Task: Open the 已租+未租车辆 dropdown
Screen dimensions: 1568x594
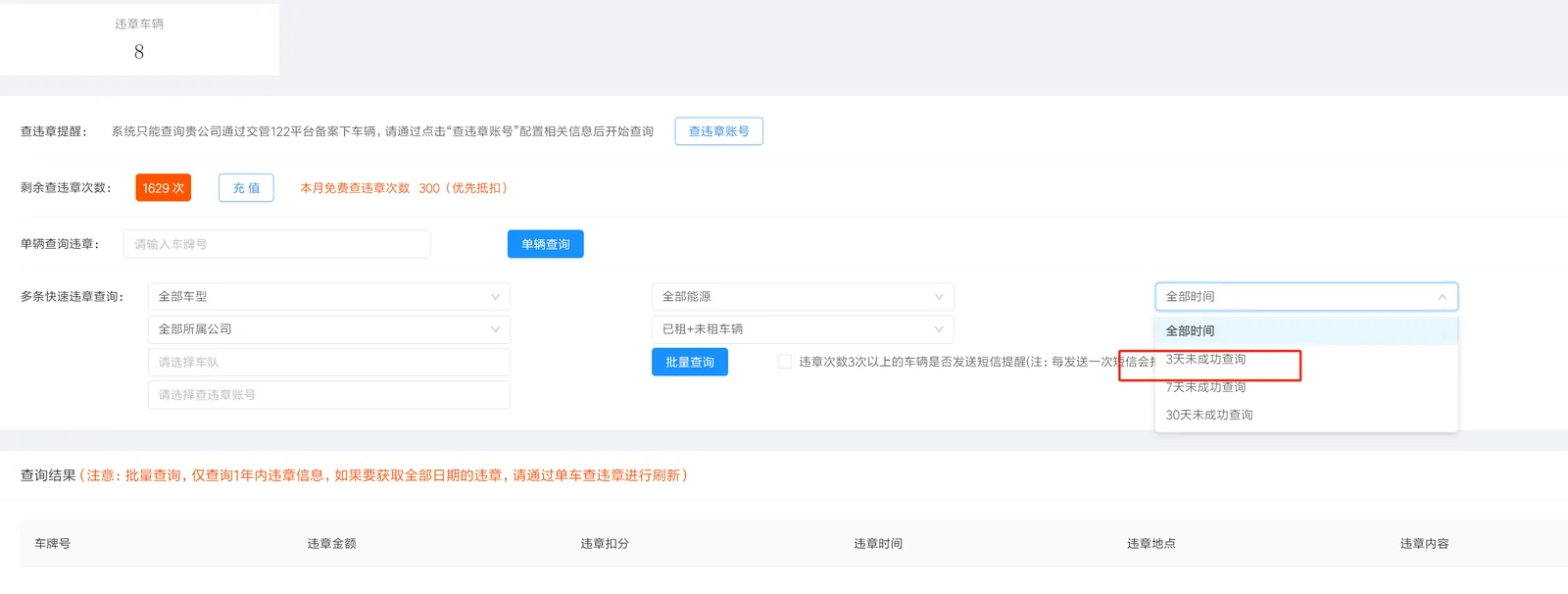Action: 803,329
